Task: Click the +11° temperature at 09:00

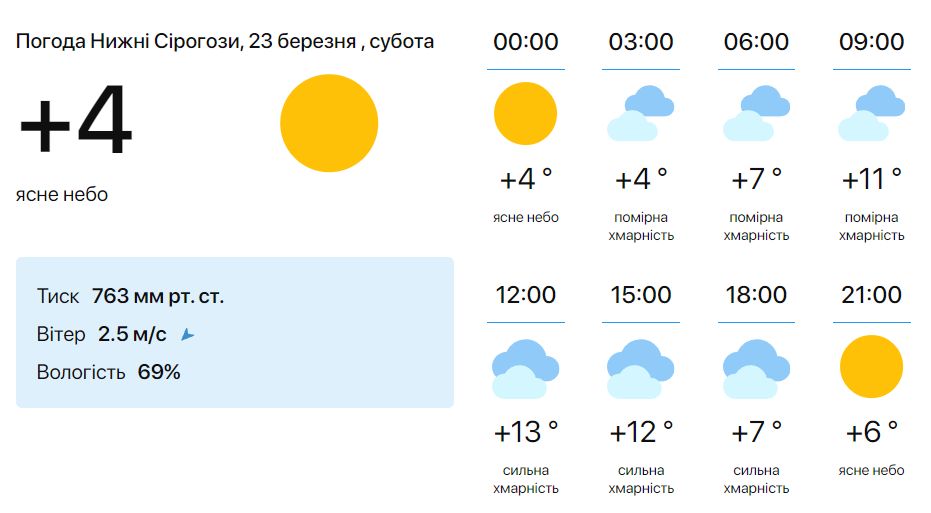Action: click(872, 179)
